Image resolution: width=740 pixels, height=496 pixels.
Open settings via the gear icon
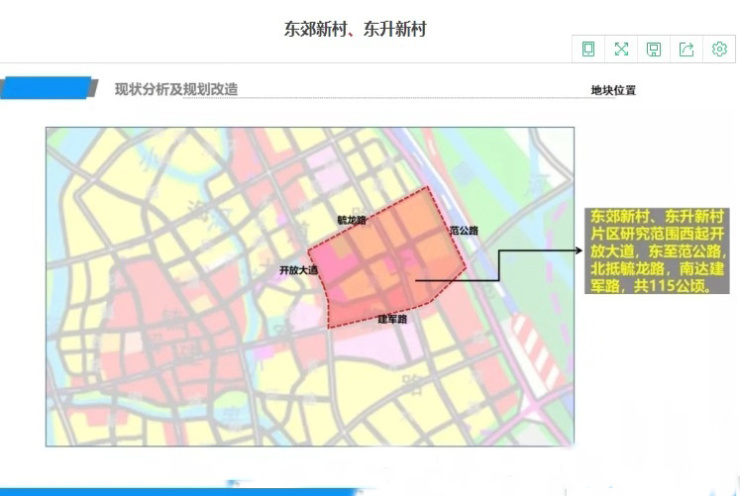[719, 49]
